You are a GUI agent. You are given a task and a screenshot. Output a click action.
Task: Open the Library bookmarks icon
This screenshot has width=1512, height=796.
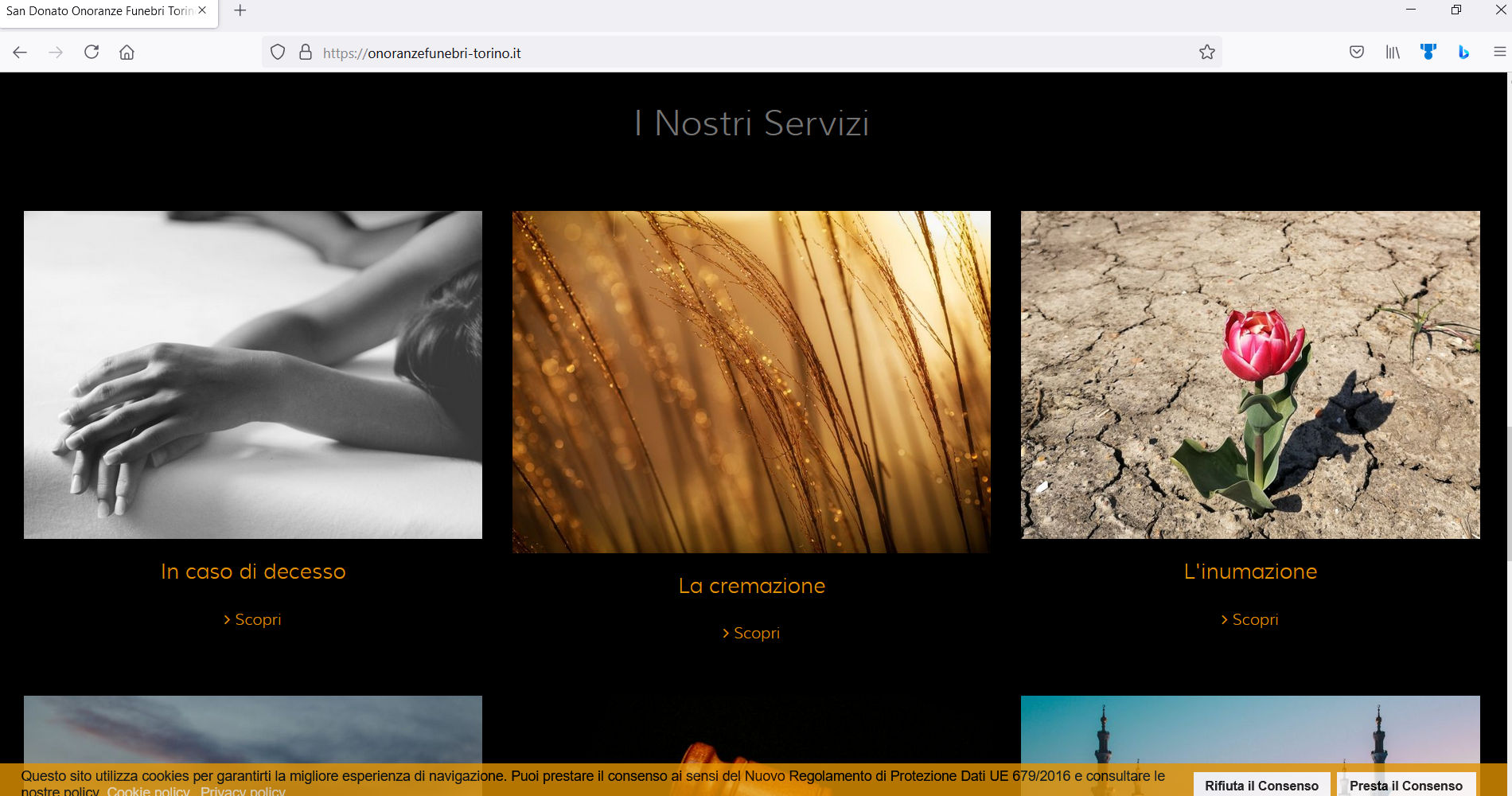1393,53
